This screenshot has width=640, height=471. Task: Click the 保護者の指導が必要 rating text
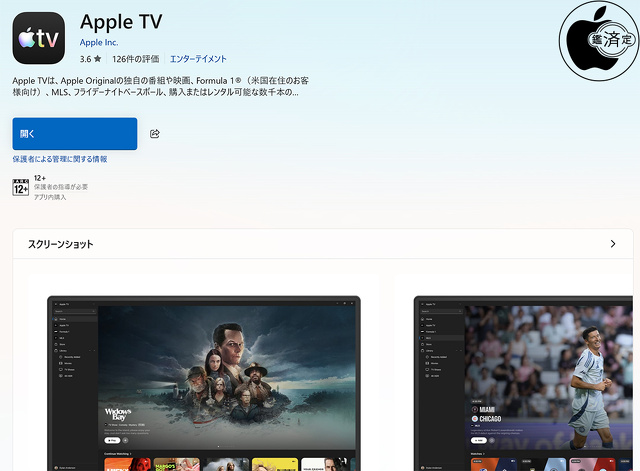tap(61, 187)
